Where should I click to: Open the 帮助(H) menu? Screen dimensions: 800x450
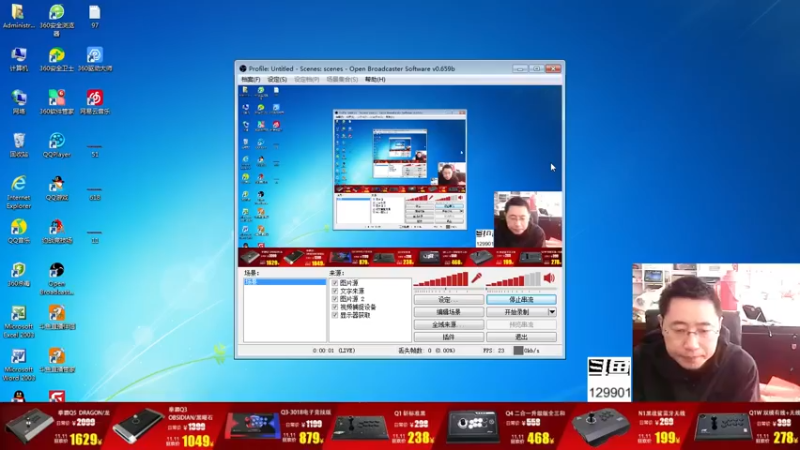(x=375, y=80)
